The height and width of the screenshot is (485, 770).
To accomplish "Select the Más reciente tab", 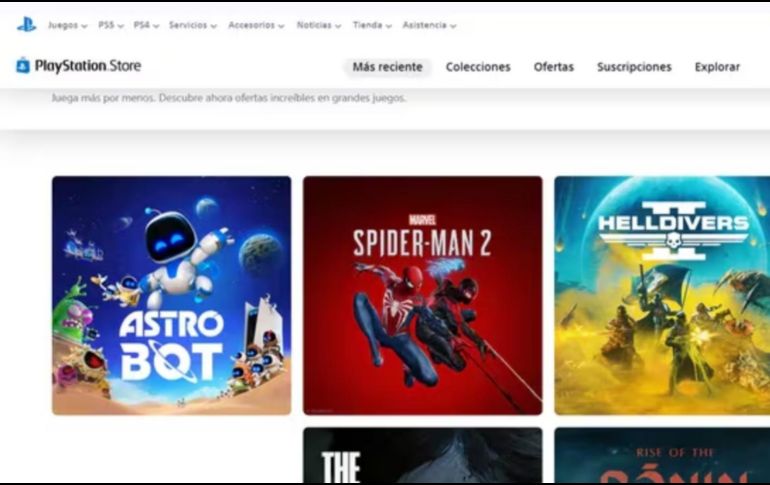I will (x=387, y=67).
